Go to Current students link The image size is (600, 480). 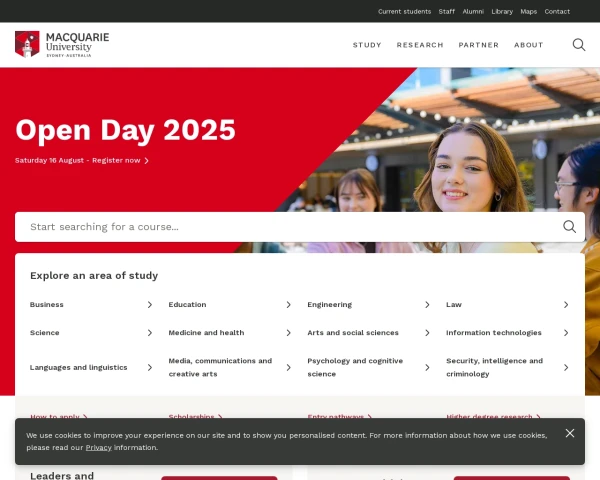click(x=404, y=11)
